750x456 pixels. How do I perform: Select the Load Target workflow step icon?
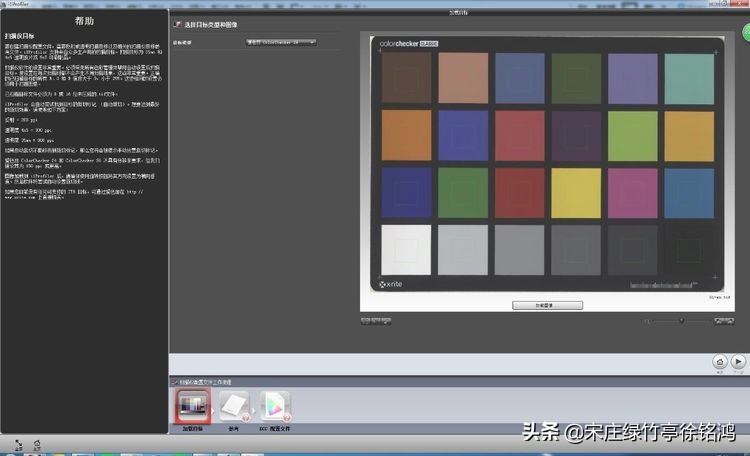[x=192, y=405]
